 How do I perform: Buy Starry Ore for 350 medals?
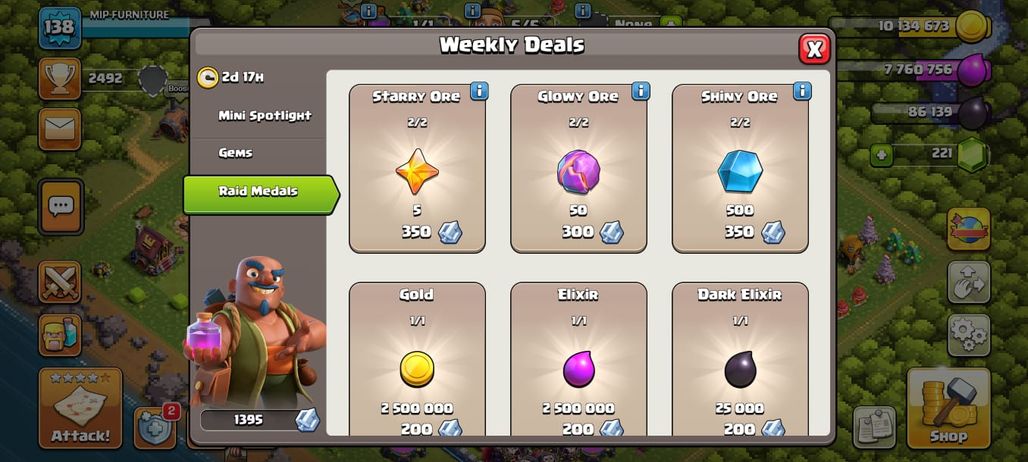click(x=417, y=168)
